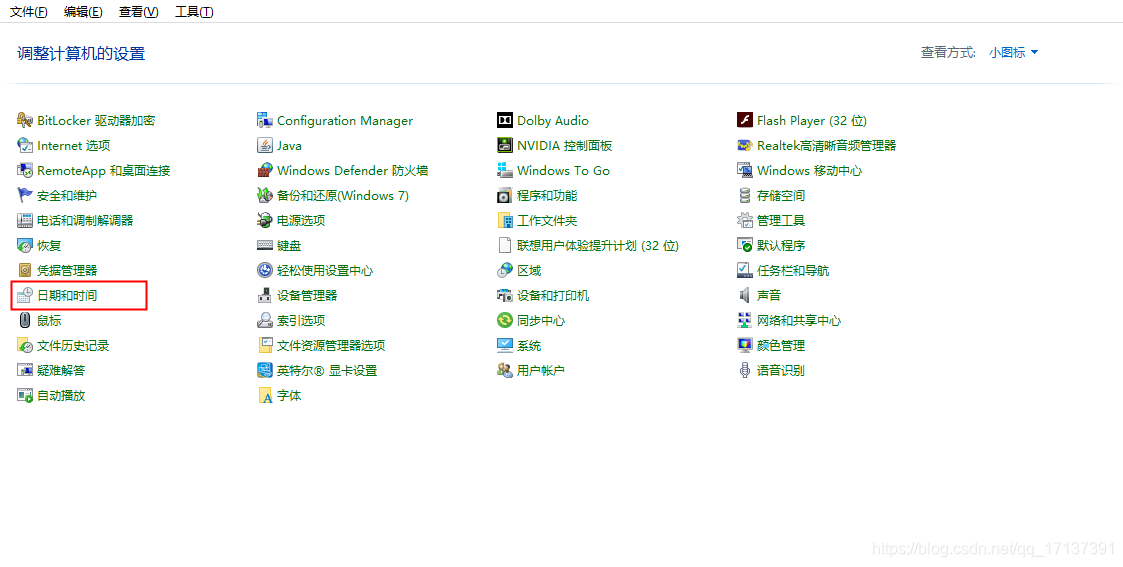Image resolution: width=1123 pixels, height=567 pixels.
Task: Click the 日期和时间 clock icon
Action: pyautogui.click(x=25, y=295)
